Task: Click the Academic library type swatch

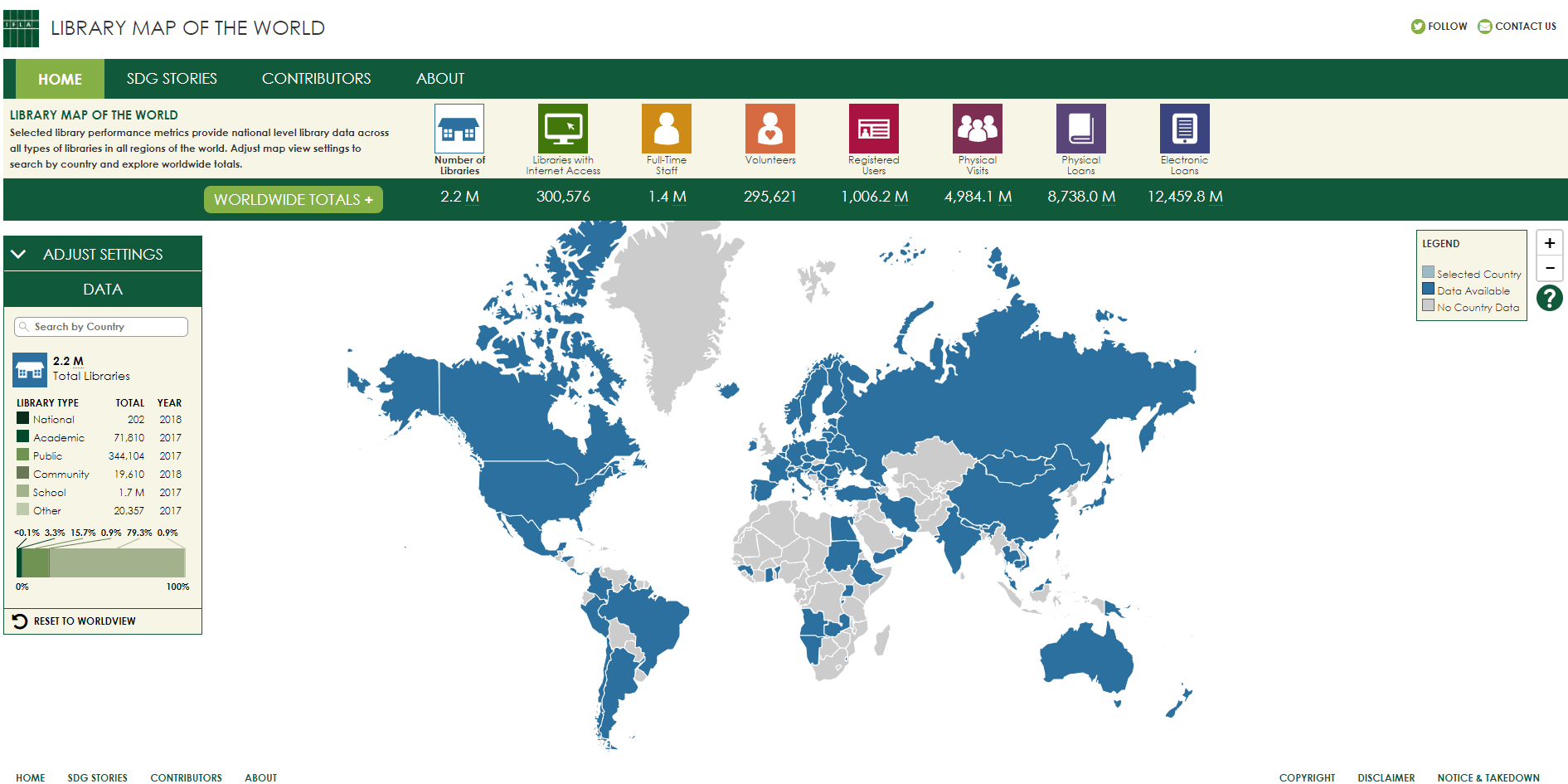Action: coord(22,436)
